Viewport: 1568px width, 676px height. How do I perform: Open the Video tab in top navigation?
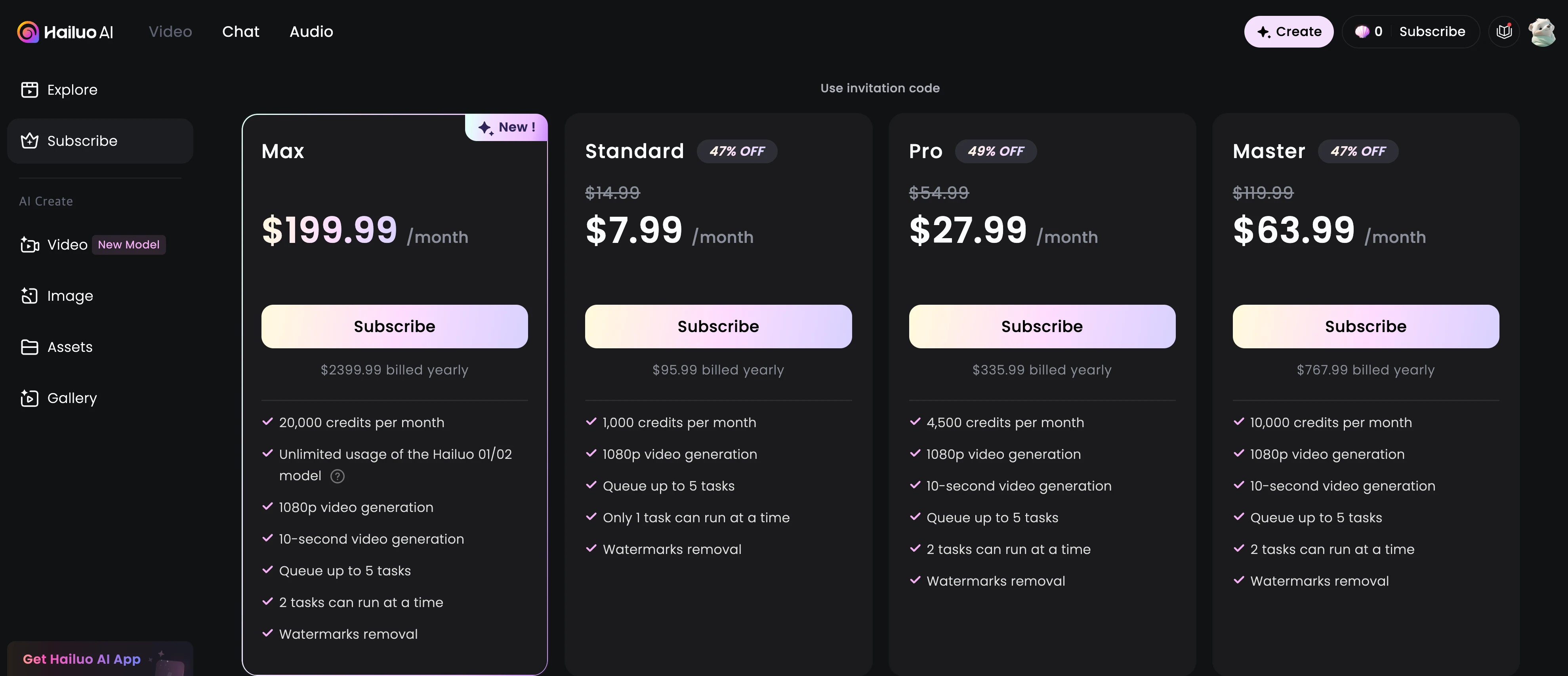[170, 32]
